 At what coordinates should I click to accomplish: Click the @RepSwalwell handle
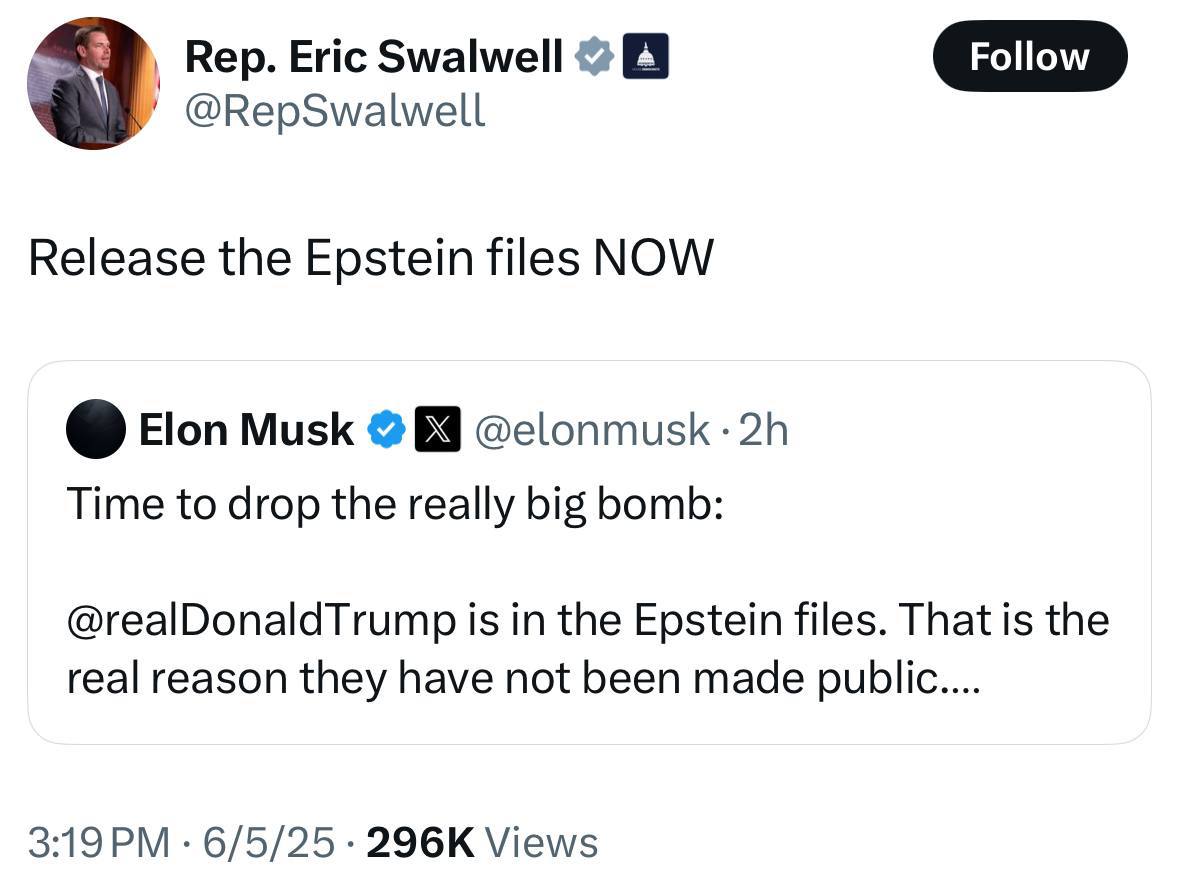click(334, 110)
